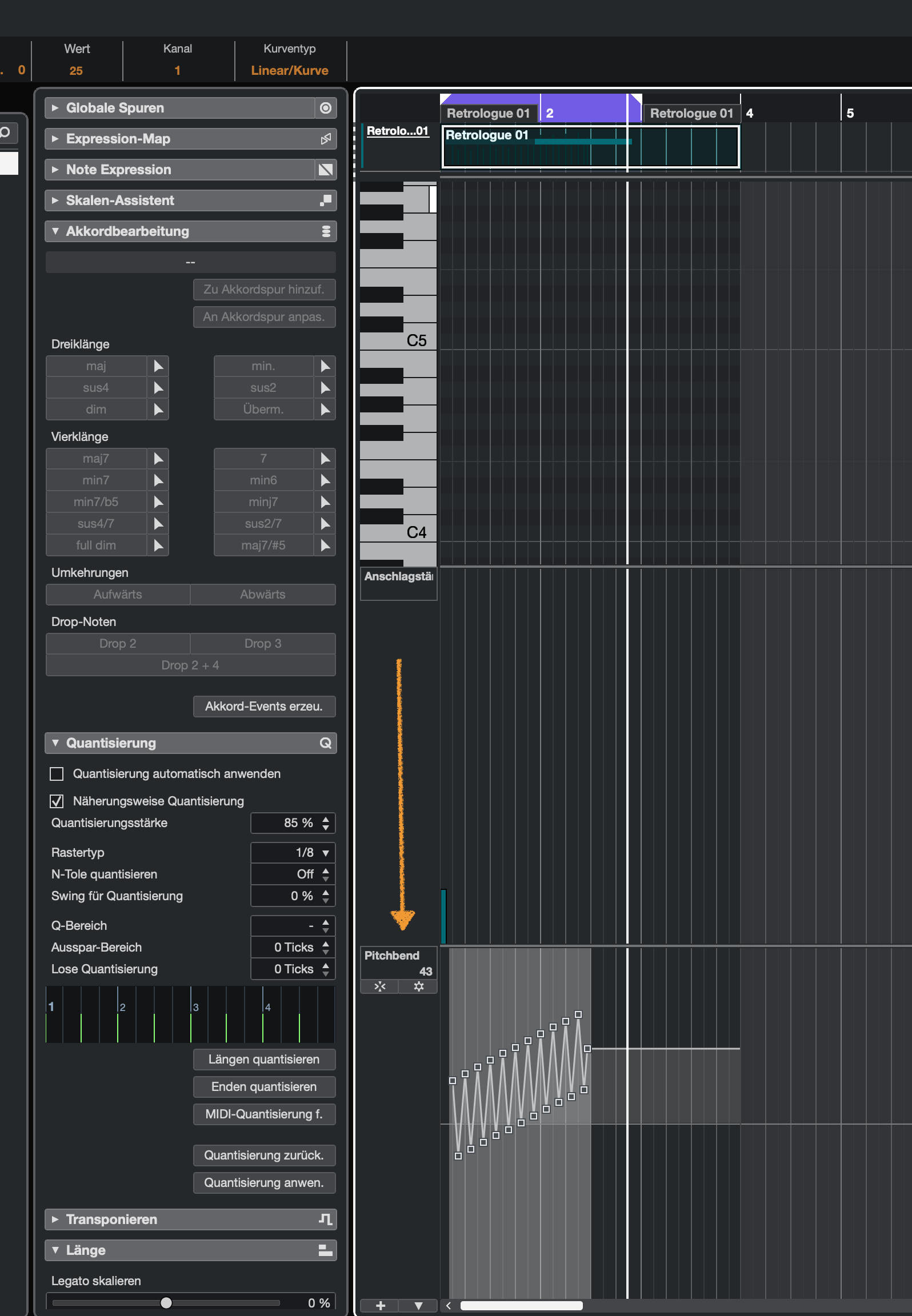The width and height of the screenshot is (912, 1316).
Task: Expand the Globale Spuren section
Action: click(x=55, y=108)
